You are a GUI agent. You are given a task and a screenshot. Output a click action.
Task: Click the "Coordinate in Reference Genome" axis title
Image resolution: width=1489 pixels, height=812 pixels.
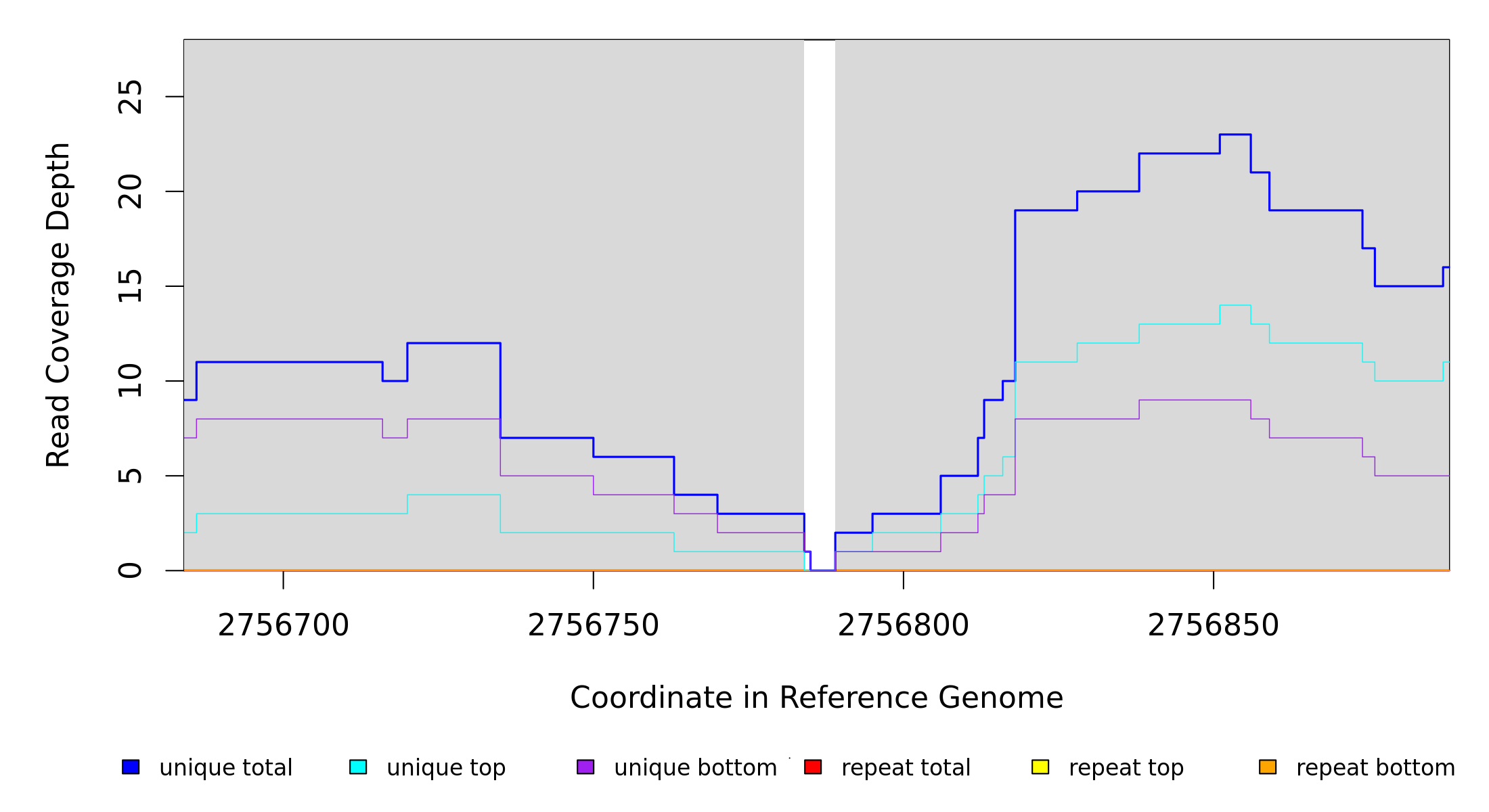(x=816, y=698)
